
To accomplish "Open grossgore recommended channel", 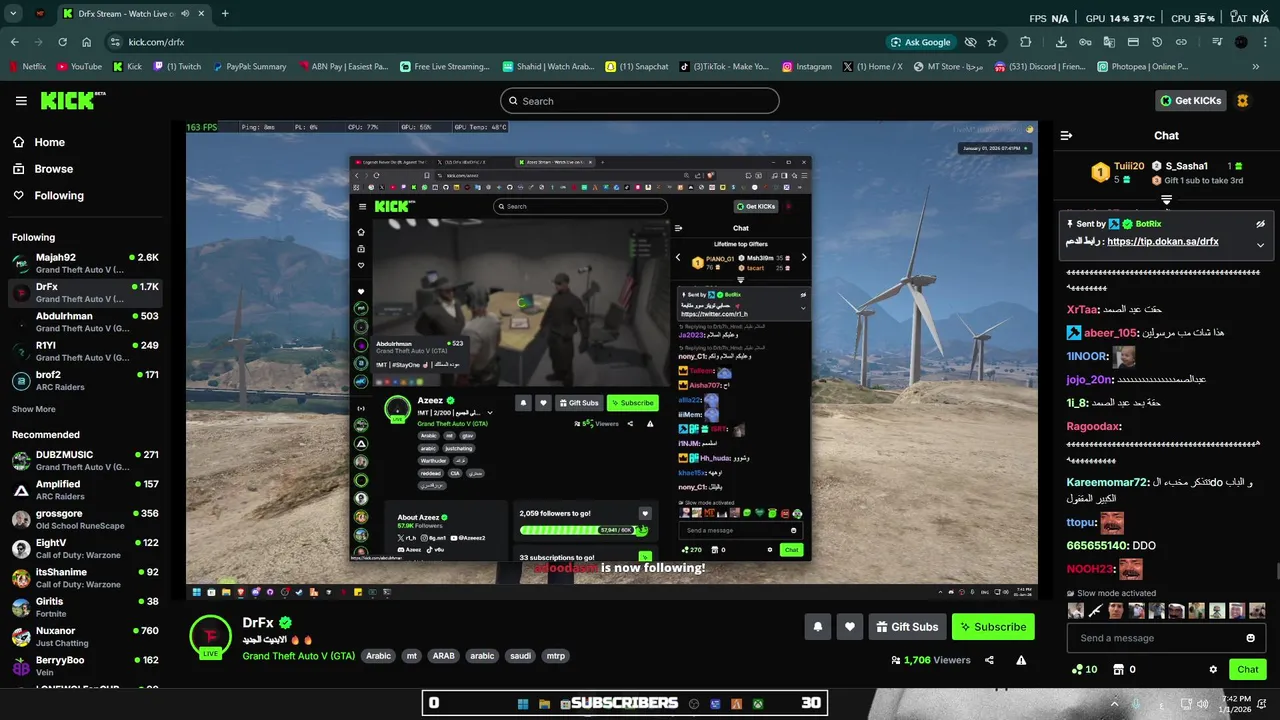I will 84,519.
